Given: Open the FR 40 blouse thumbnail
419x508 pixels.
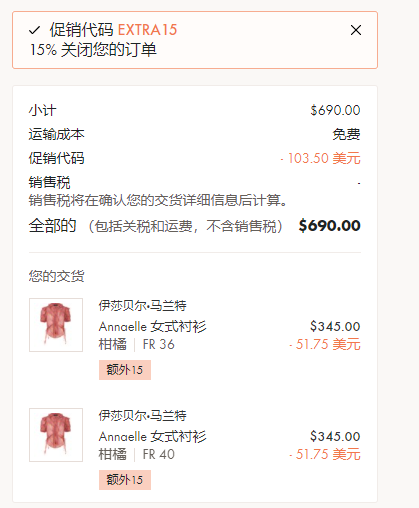Looking at the screenshot, I should (56, 435).
